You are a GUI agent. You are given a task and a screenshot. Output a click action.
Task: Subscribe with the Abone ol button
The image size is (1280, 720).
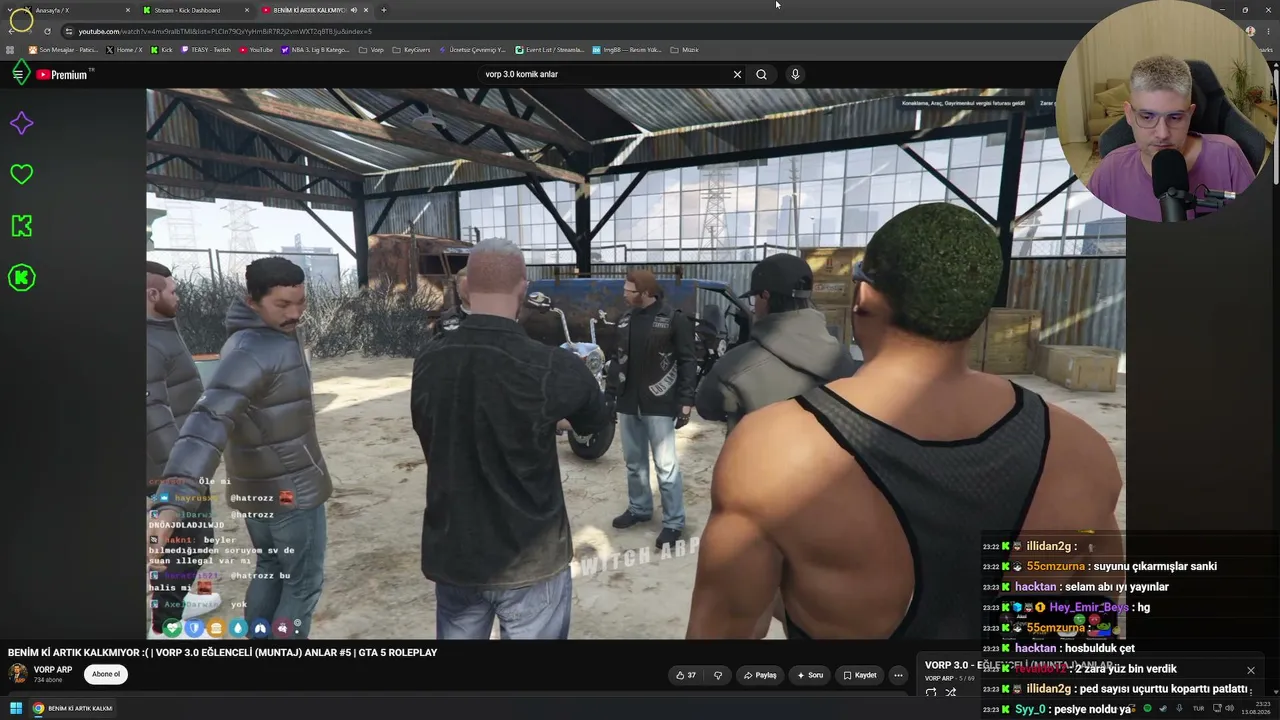click(106, 674)
